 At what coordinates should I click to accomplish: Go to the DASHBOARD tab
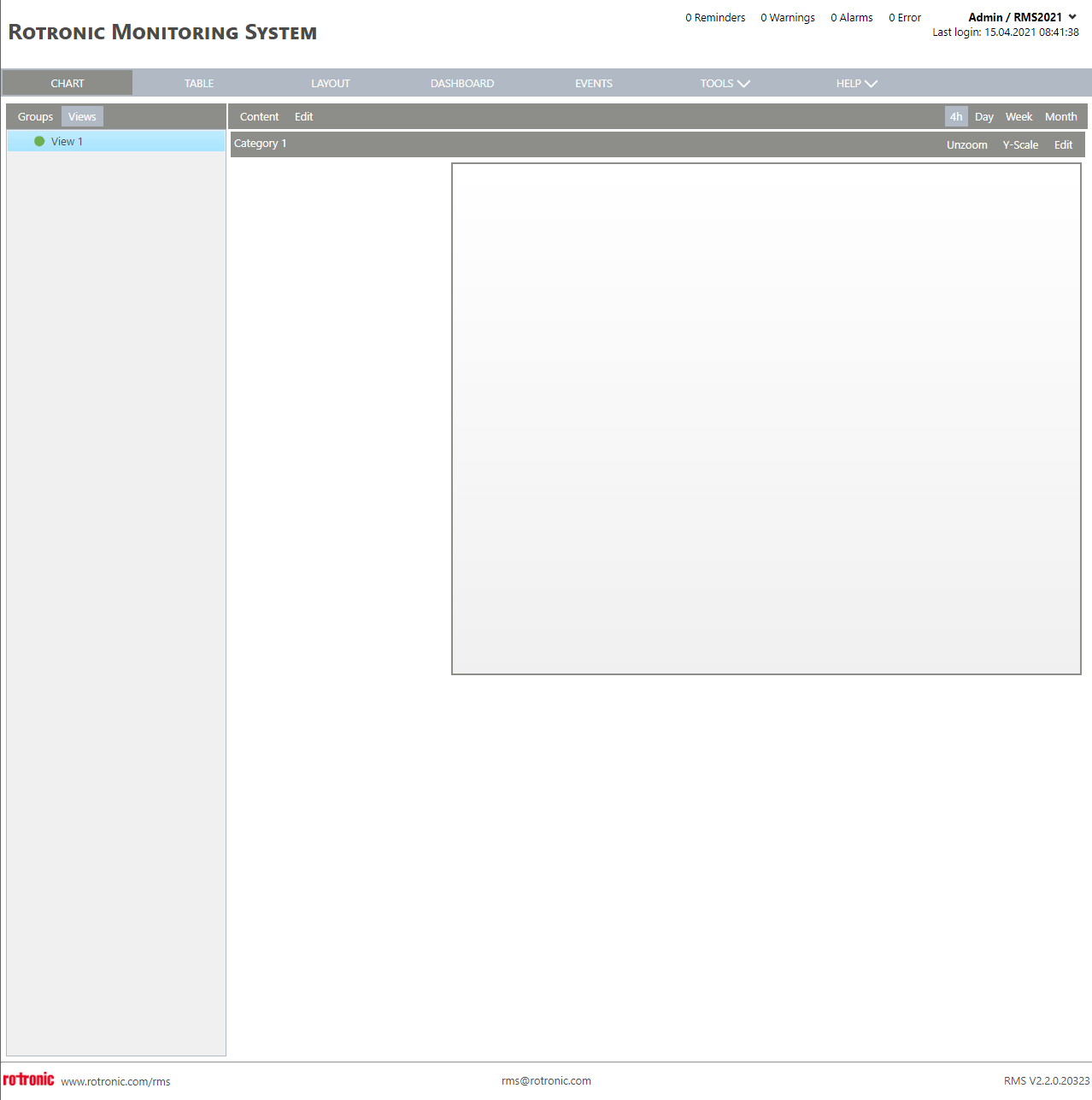(462, 83)
